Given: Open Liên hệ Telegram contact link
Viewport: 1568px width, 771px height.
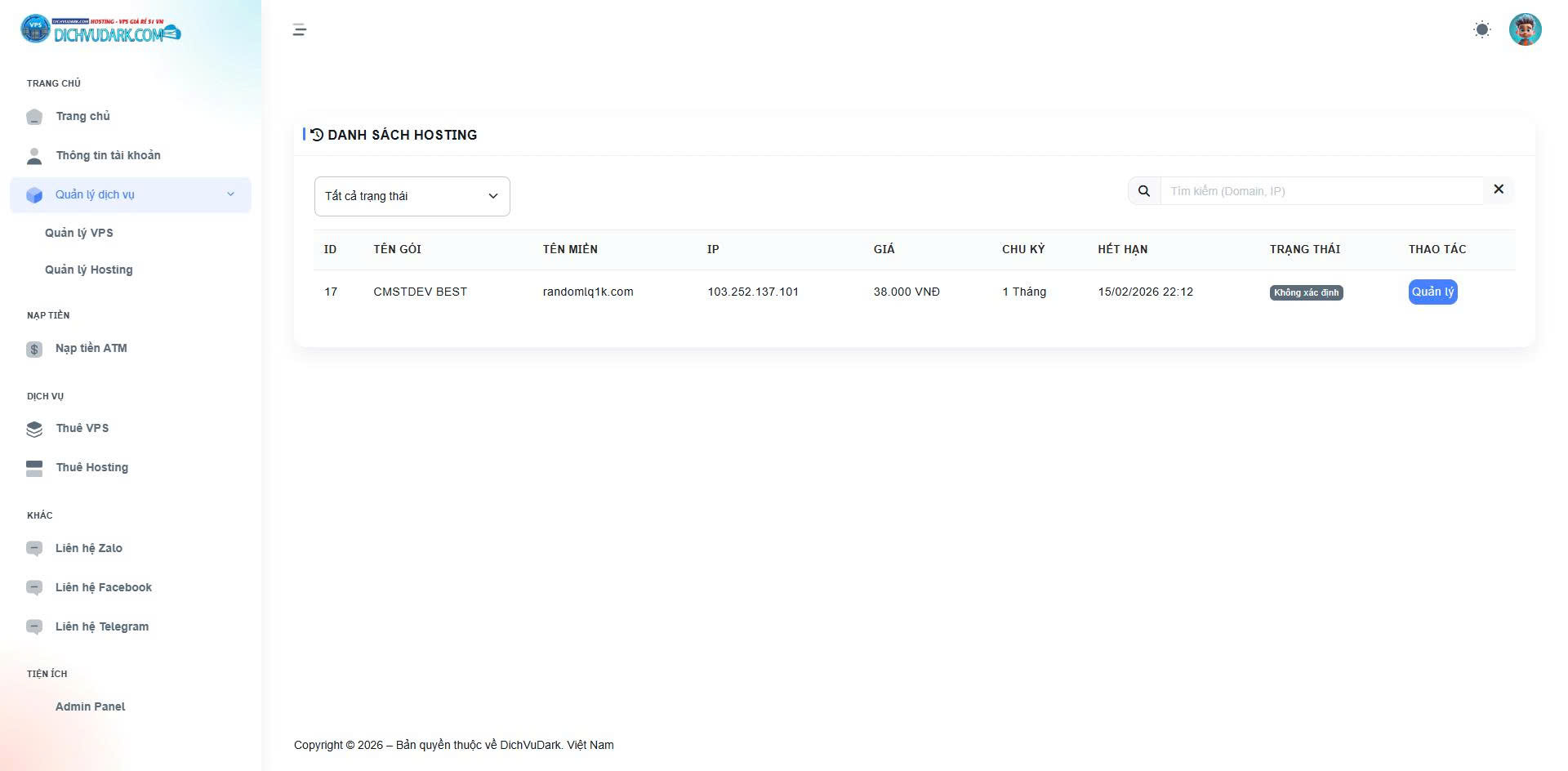Looking at the screenshot, I should [102, 626].
